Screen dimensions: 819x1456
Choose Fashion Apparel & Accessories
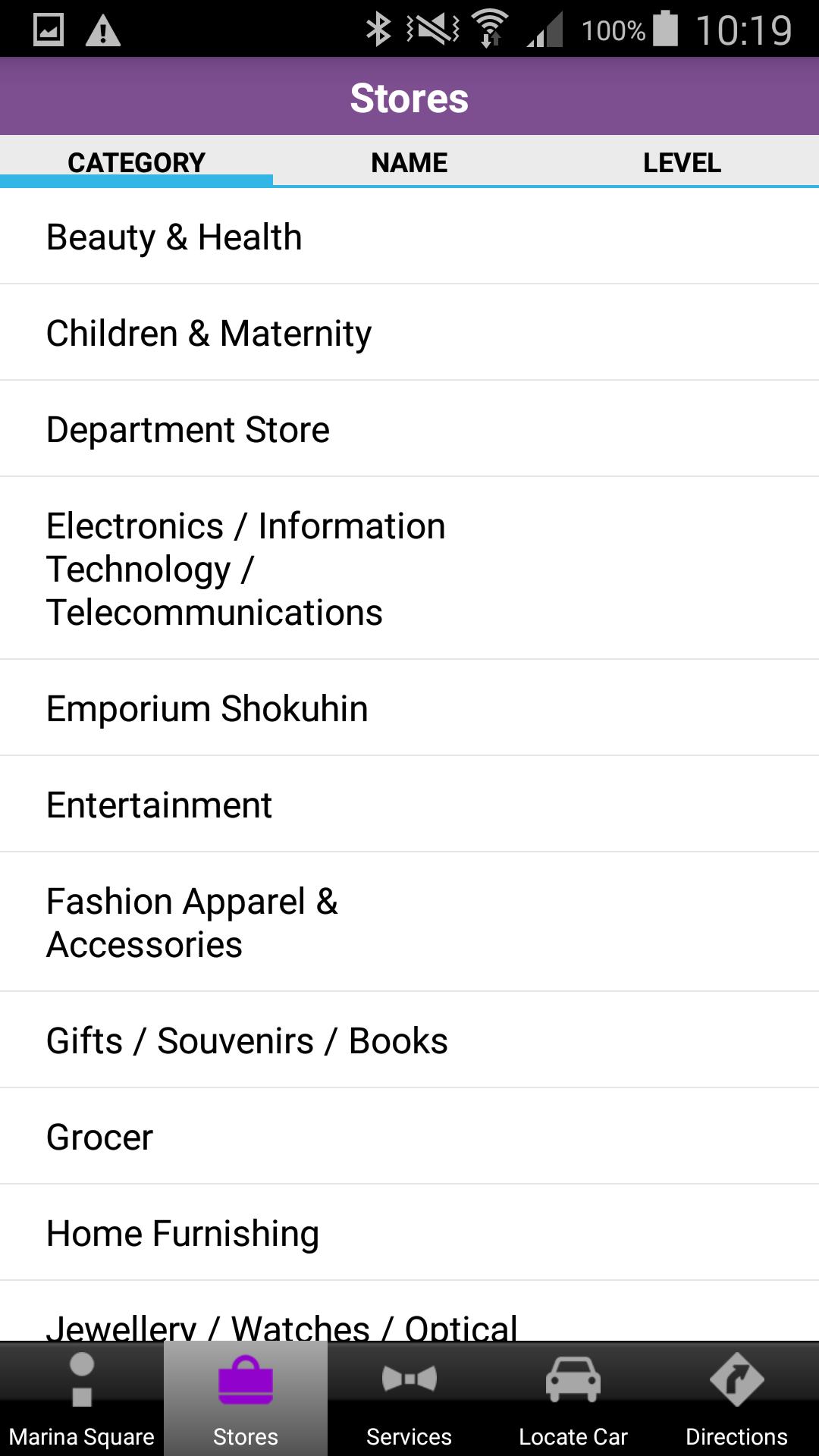(x=193, y=923)
